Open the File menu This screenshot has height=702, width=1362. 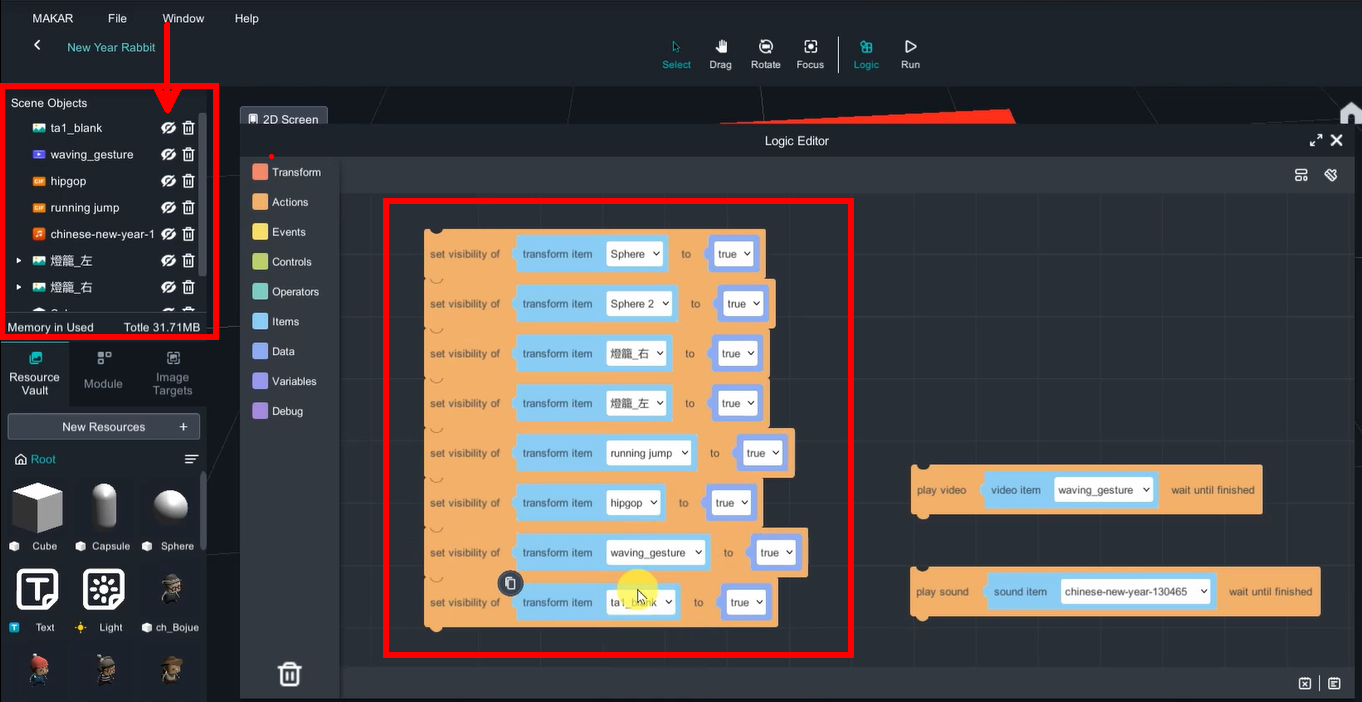pos(117,18)
